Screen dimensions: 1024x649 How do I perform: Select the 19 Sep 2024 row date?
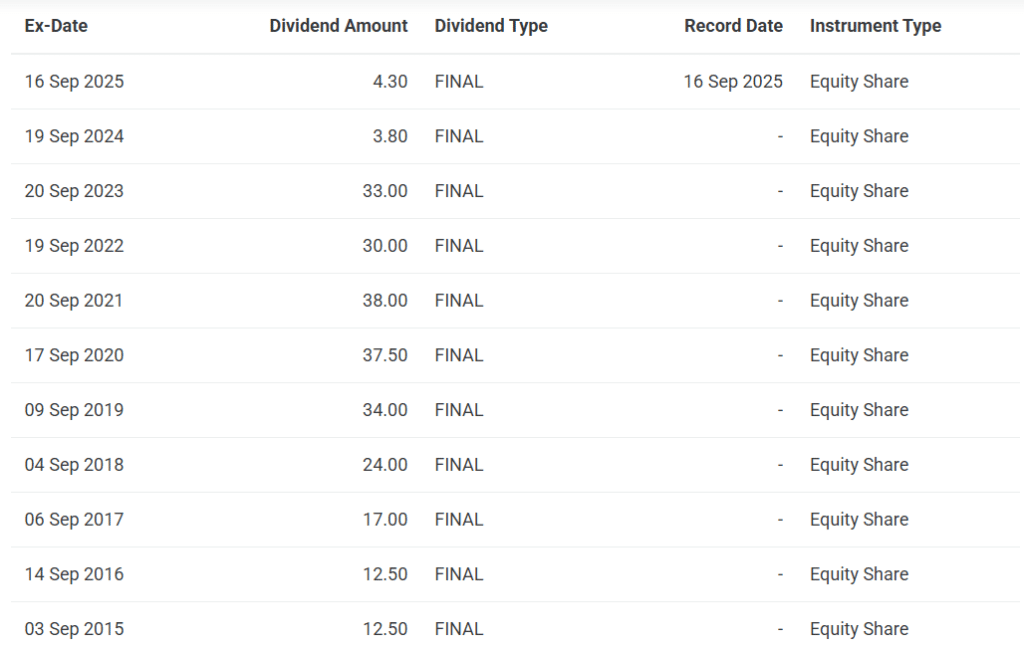(74, 136)
